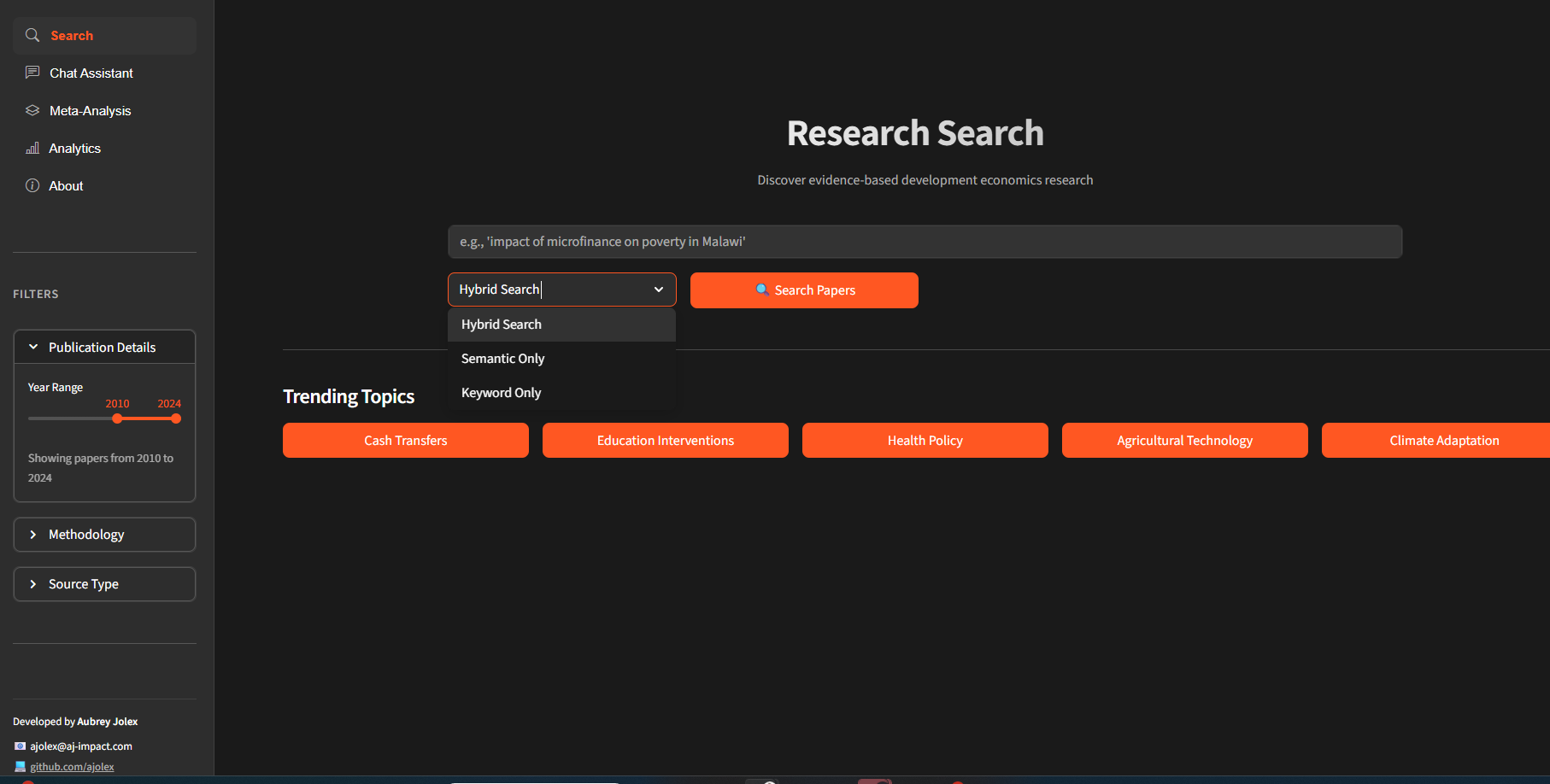
Task: Click the laptop icon beside GitHub link
Action: (x=20, y=766)
